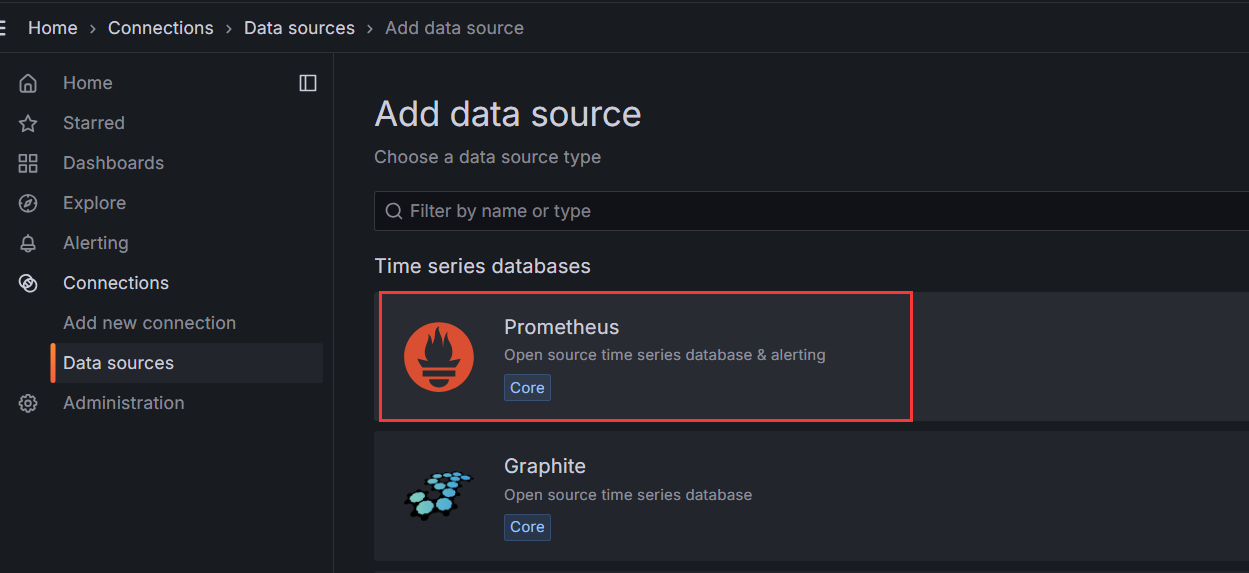The image size is (1249, 573).
Task: Click the Home house icon in sidebar
Action: pos(28,83)
